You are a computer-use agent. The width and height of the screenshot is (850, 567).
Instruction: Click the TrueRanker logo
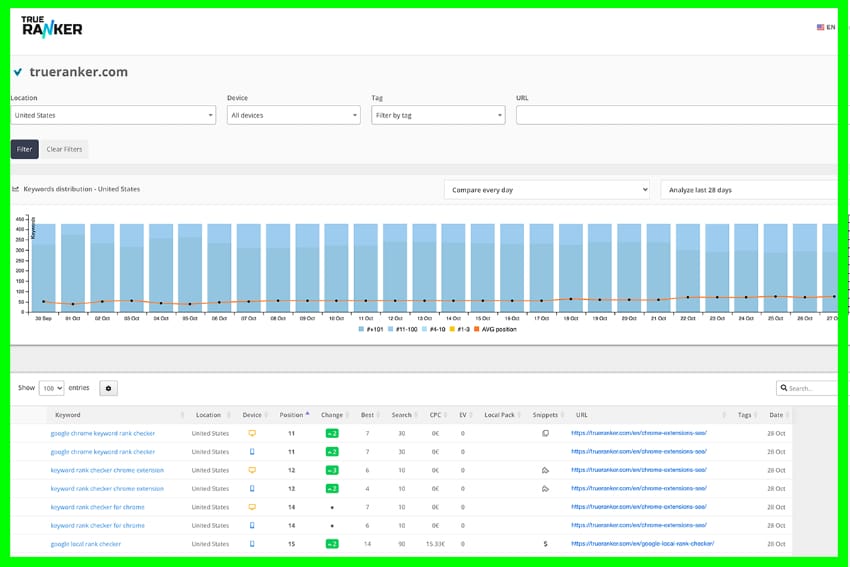[52, 27]
